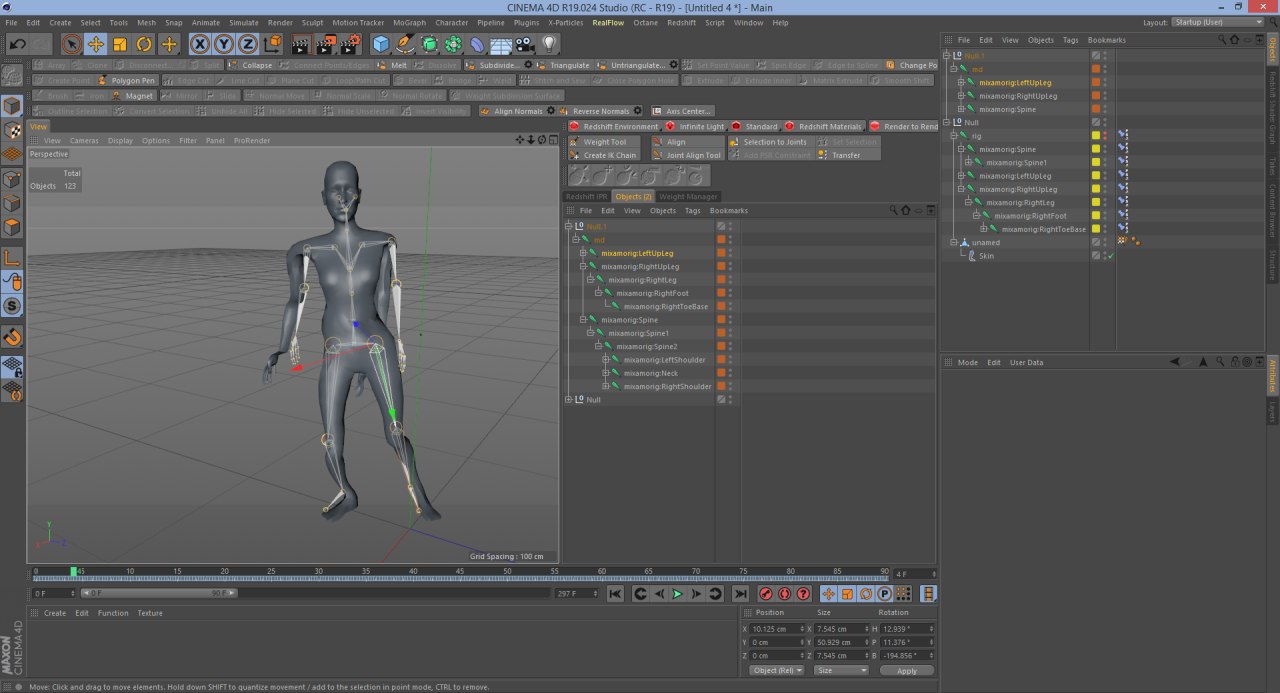Select the Rotate tool icon
The image size is (1280, 693).
point(144,44)
